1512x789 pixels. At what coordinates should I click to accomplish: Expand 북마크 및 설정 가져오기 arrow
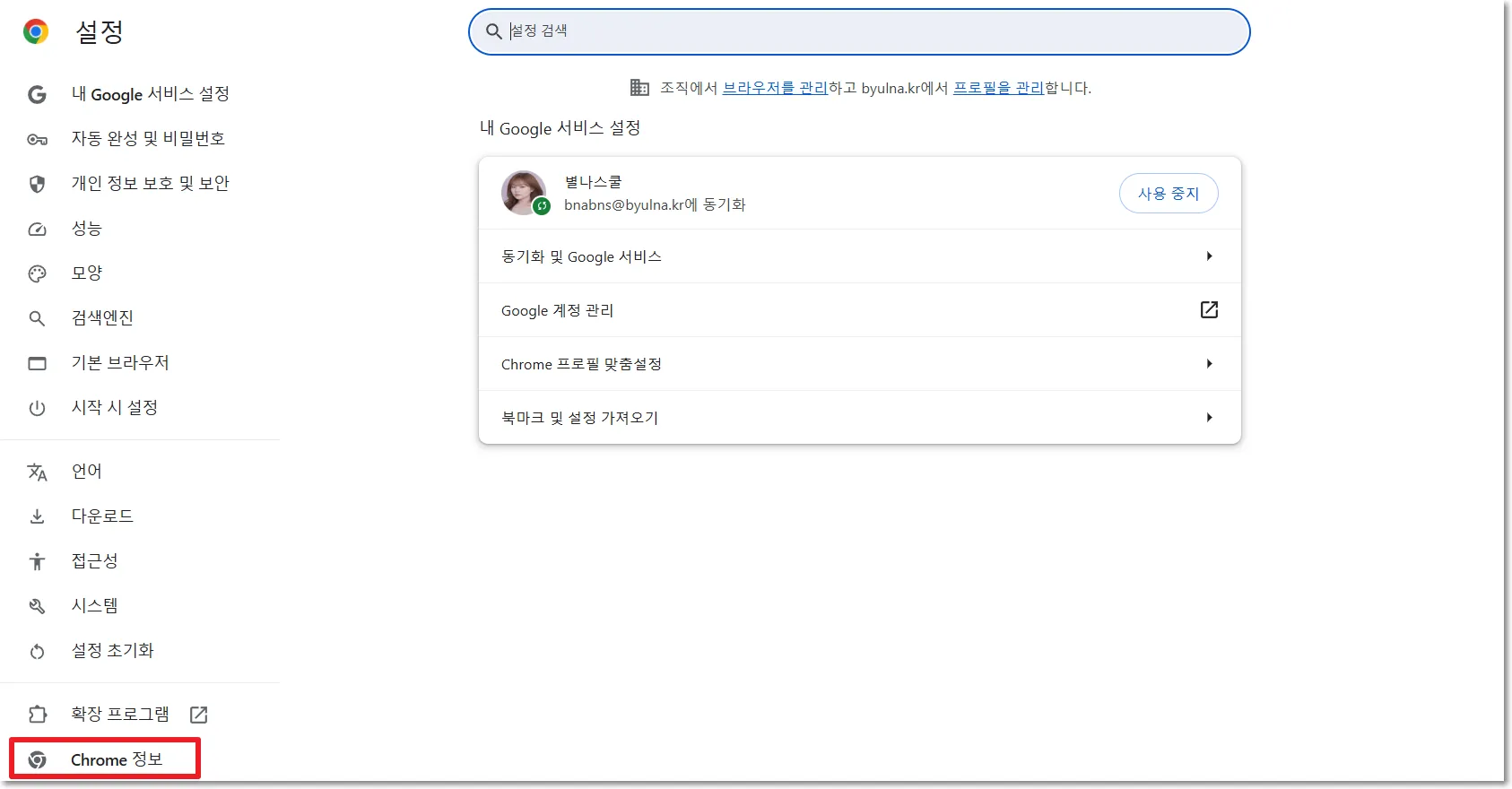[x=1209, y=418]
